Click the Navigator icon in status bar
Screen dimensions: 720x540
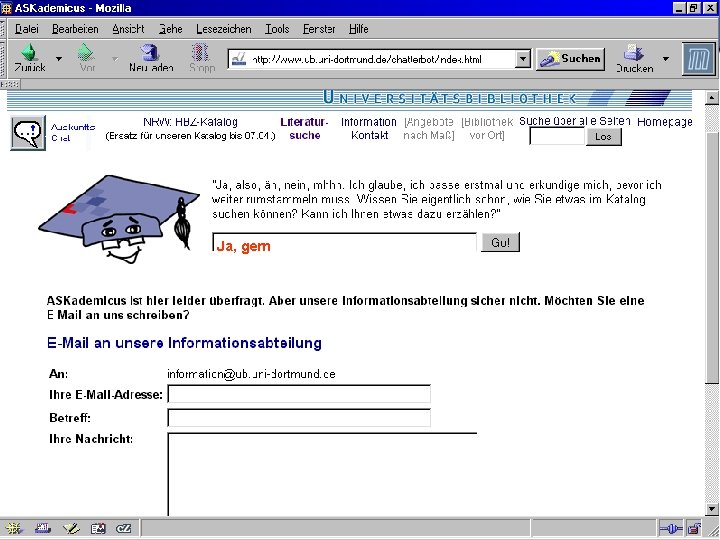tap(13, 529)
